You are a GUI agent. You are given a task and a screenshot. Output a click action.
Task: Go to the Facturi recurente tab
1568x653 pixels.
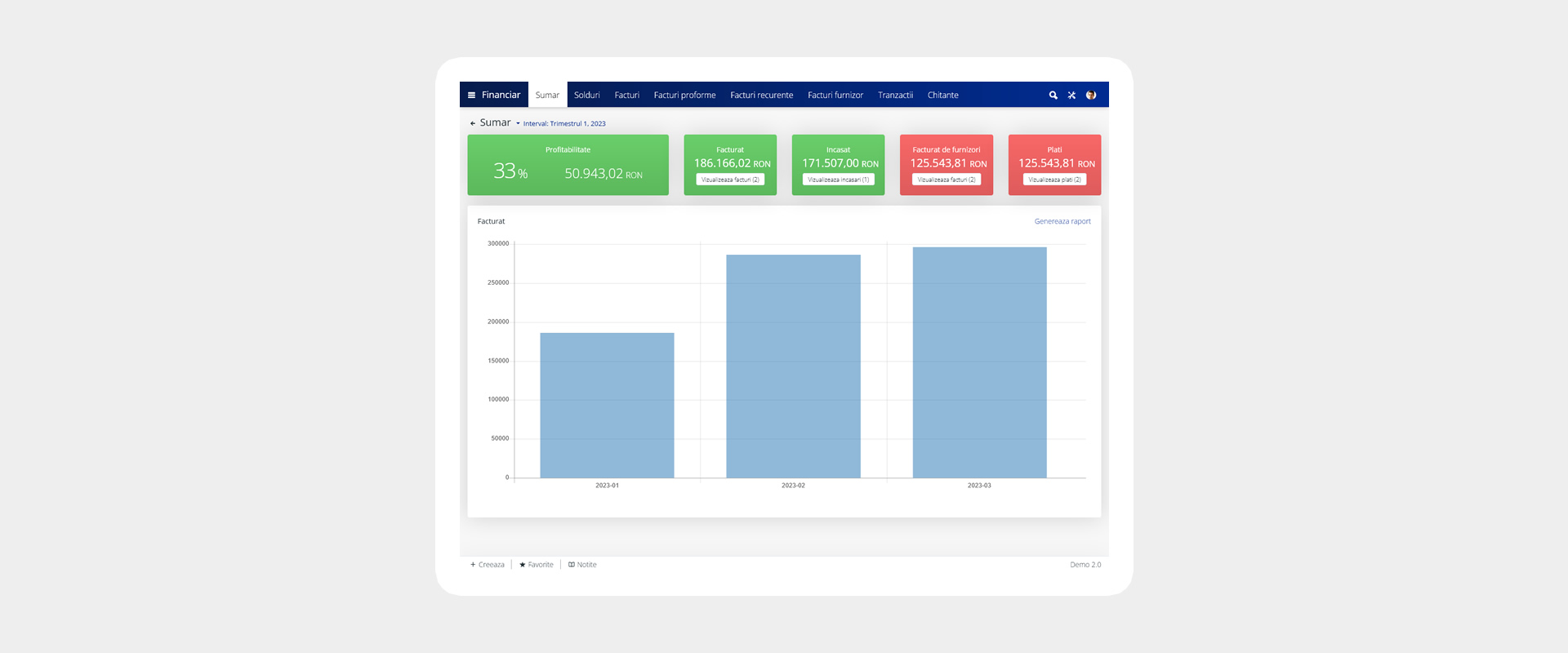tap(761, 96)
